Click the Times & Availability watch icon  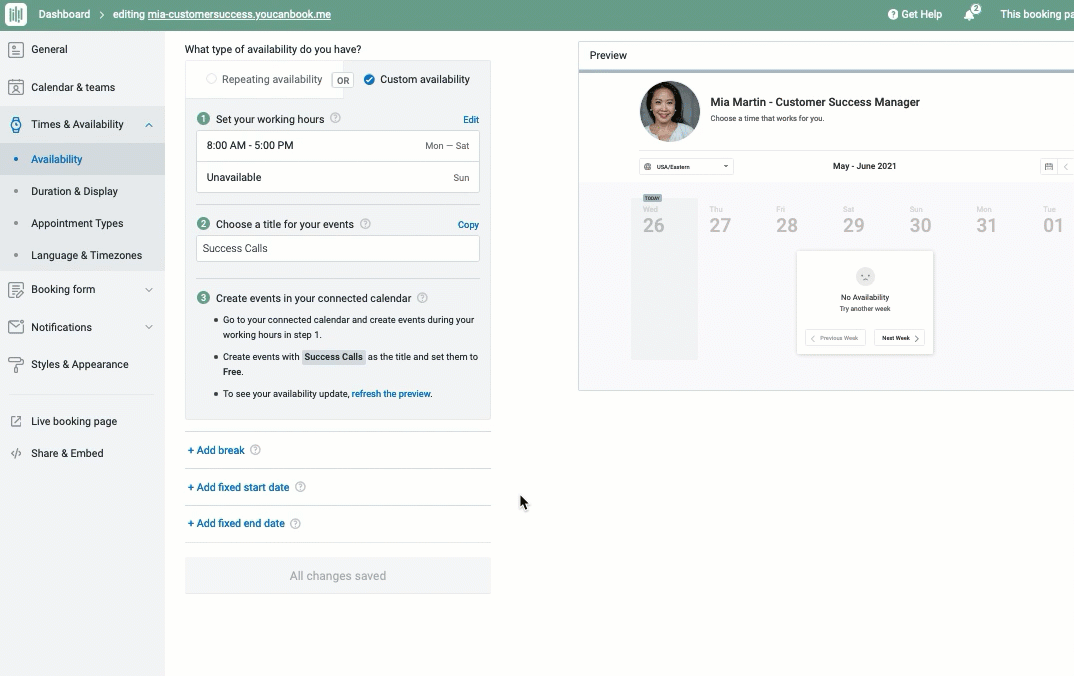[x=16, y=125]
